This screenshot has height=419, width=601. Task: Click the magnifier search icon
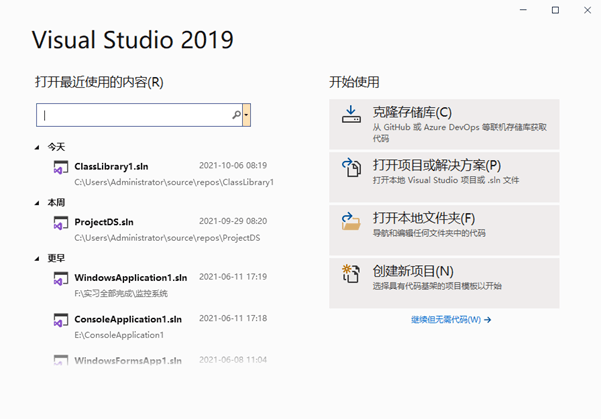(236, 115)
